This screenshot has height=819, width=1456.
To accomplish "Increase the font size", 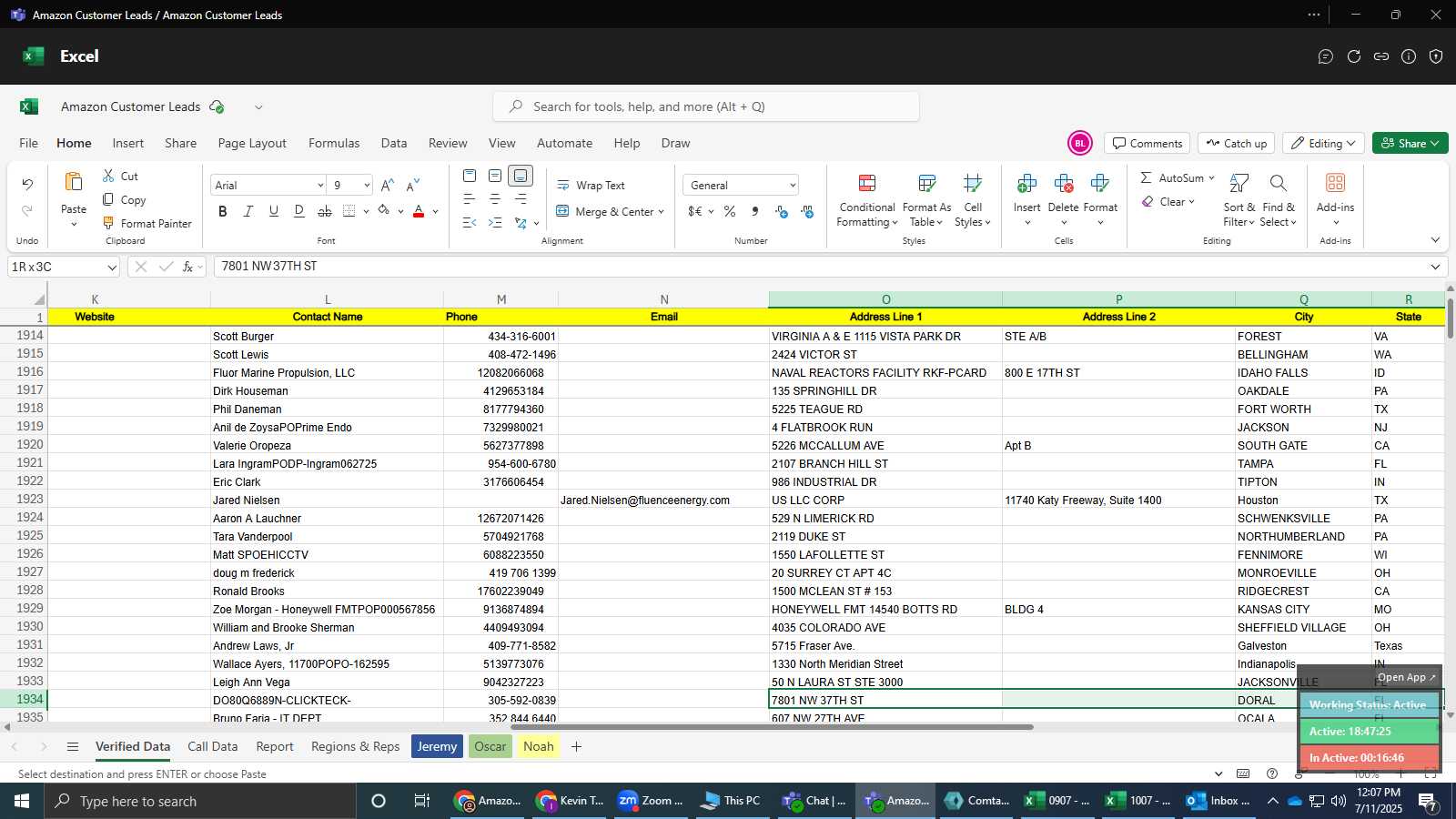I will pyautogui.click(x=388, y=185).
